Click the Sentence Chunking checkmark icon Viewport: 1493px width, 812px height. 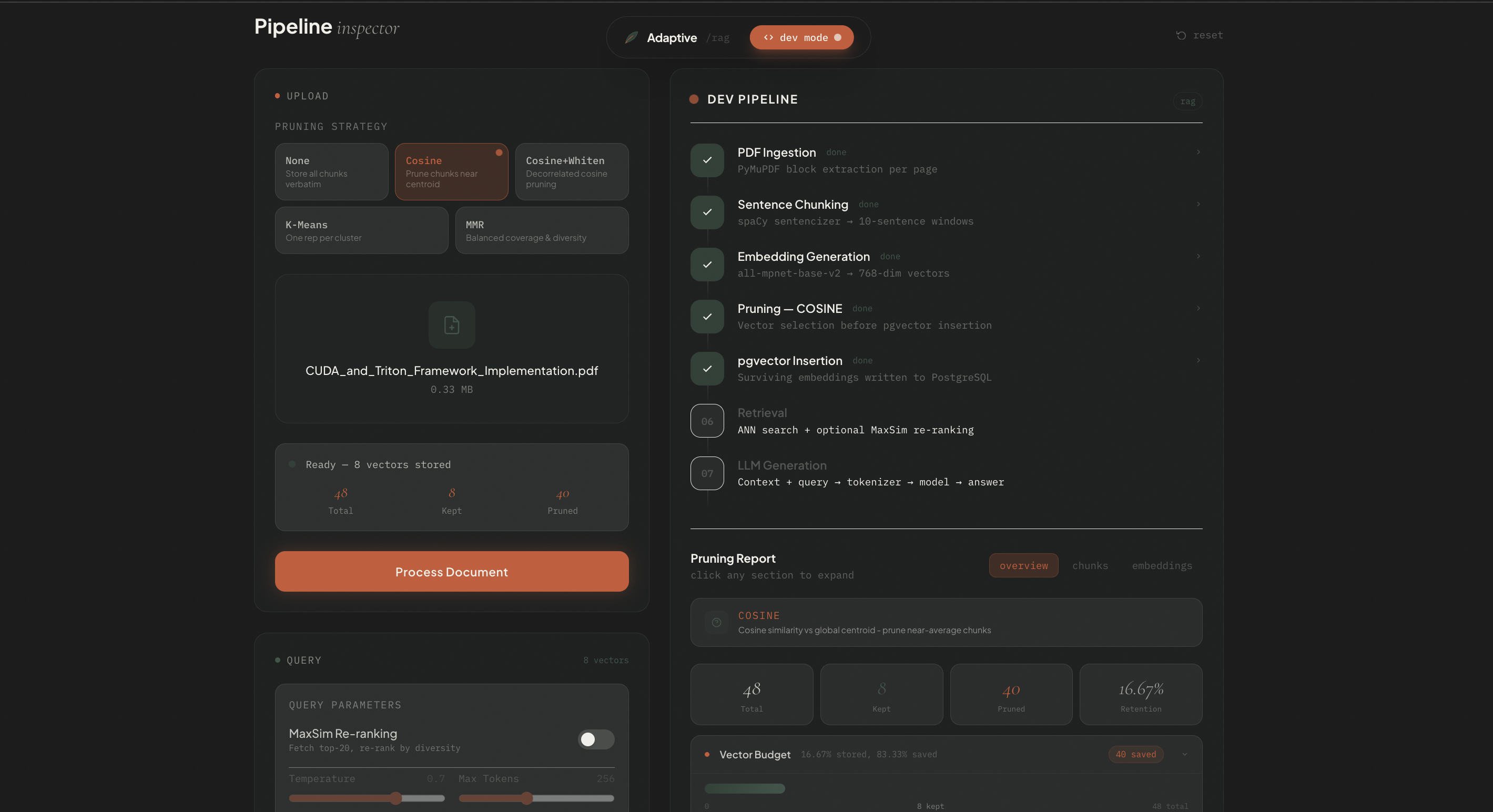[x=706, y=212]
